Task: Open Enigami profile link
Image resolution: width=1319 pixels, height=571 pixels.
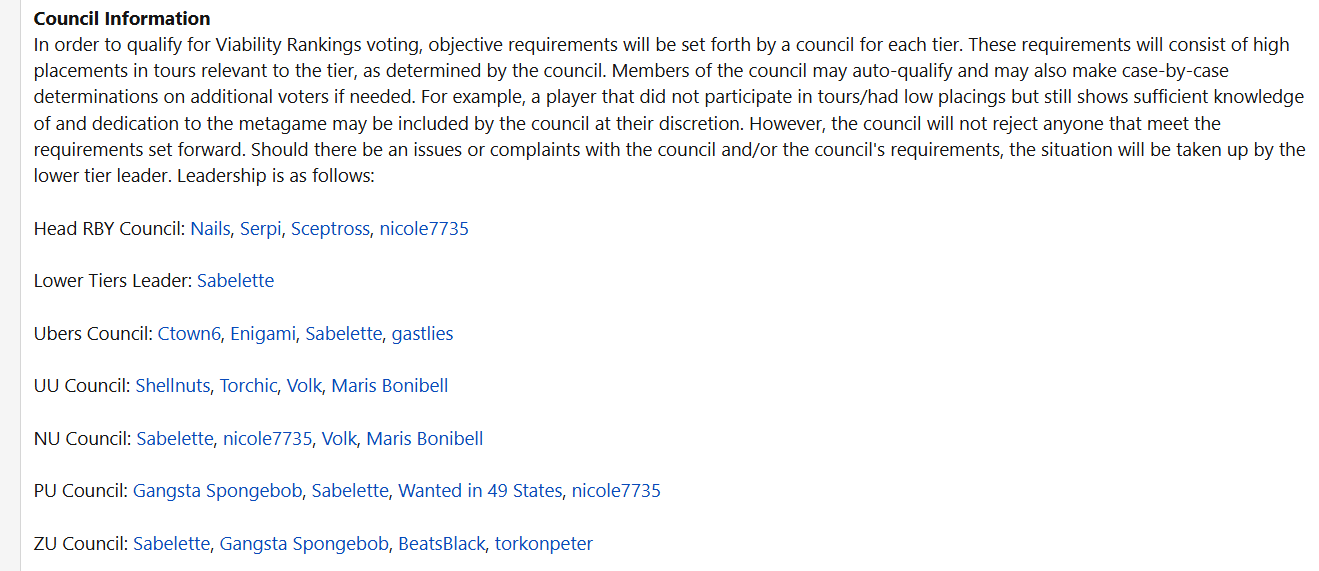Action: coord(263,333)
